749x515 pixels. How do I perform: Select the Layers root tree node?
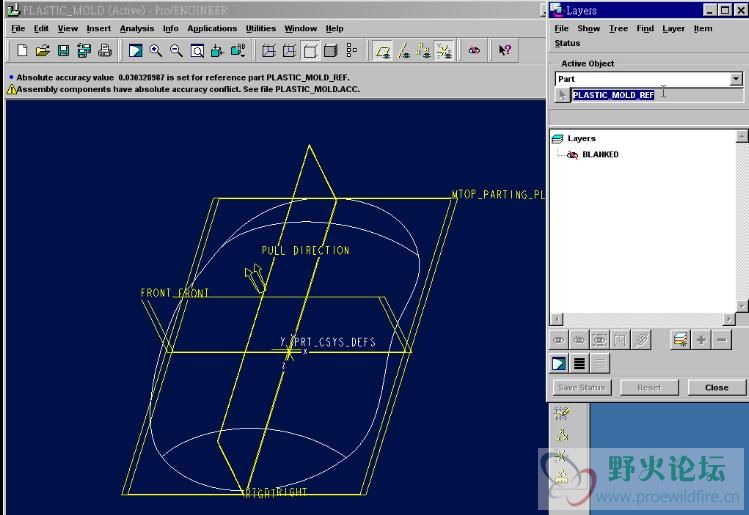tap(574, 139)
